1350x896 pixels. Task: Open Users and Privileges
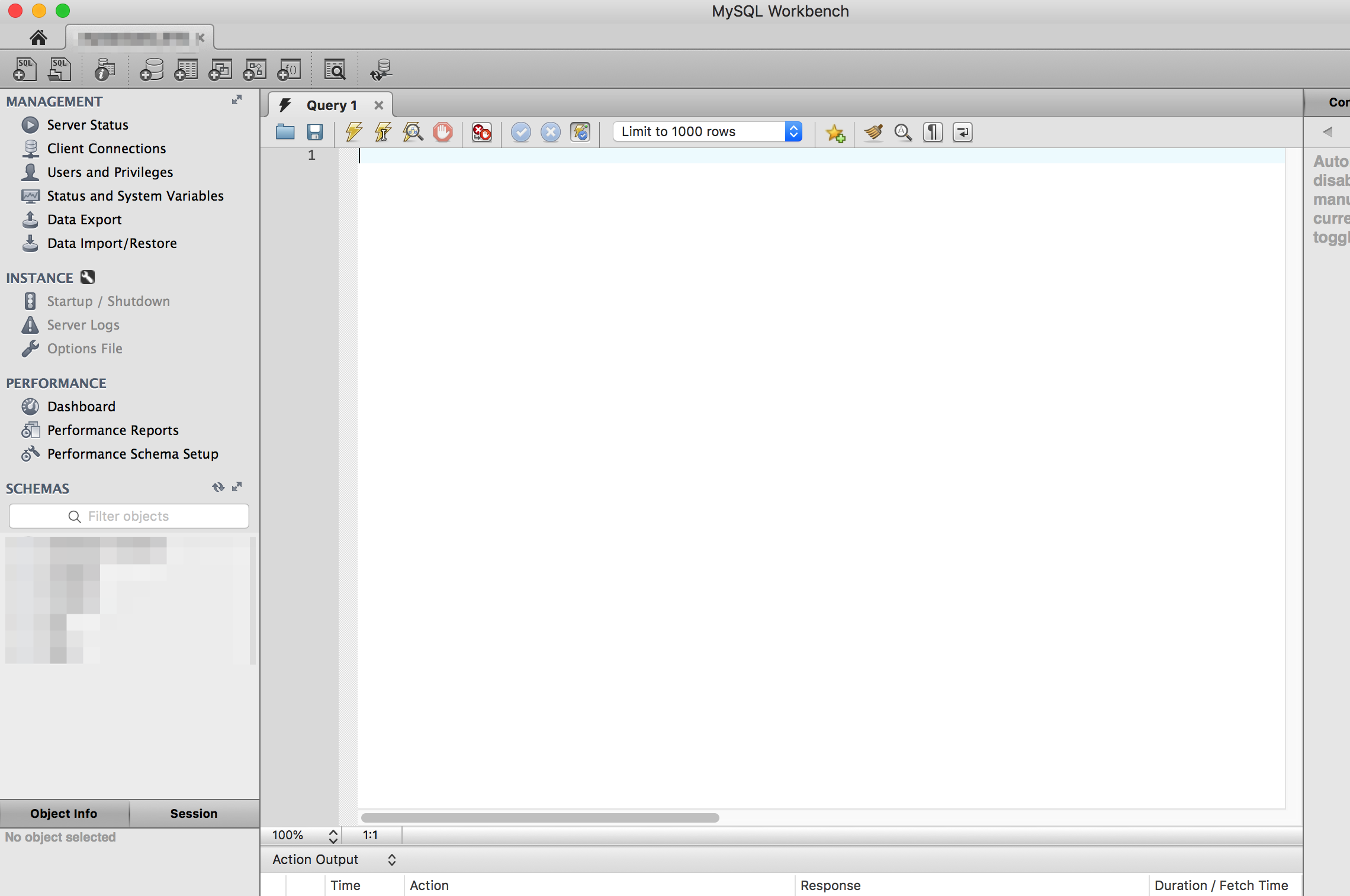(110, 172)
